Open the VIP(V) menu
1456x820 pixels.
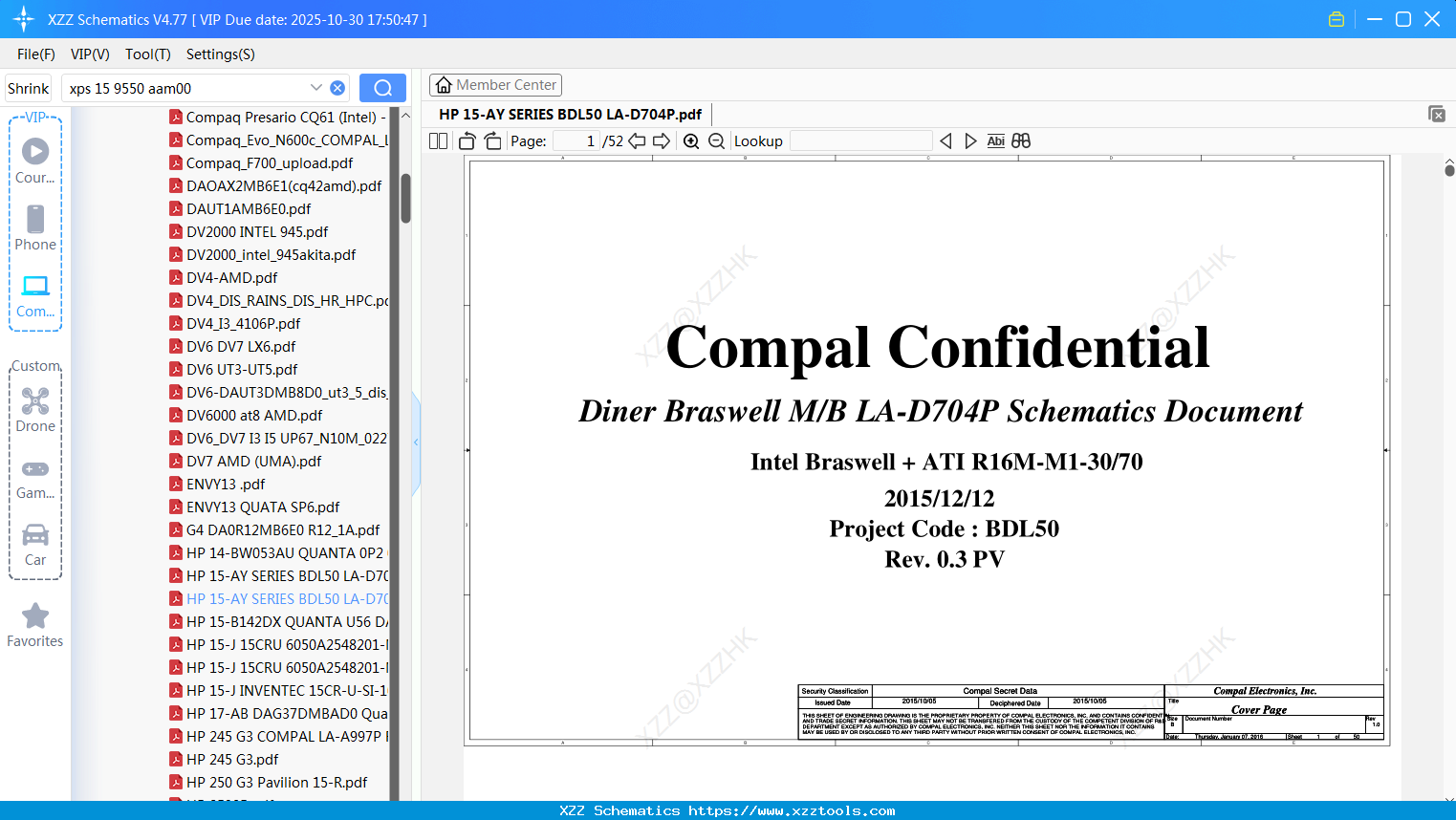click(x=90, y=54)
